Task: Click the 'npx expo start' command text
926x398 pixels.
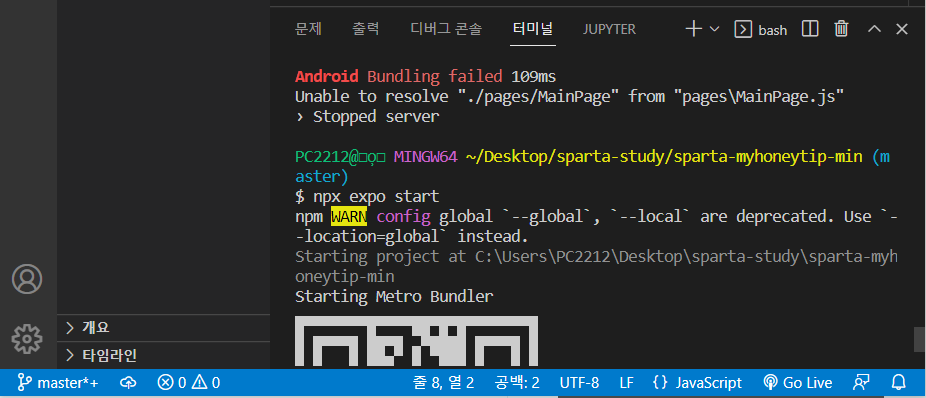Action: 376,196
